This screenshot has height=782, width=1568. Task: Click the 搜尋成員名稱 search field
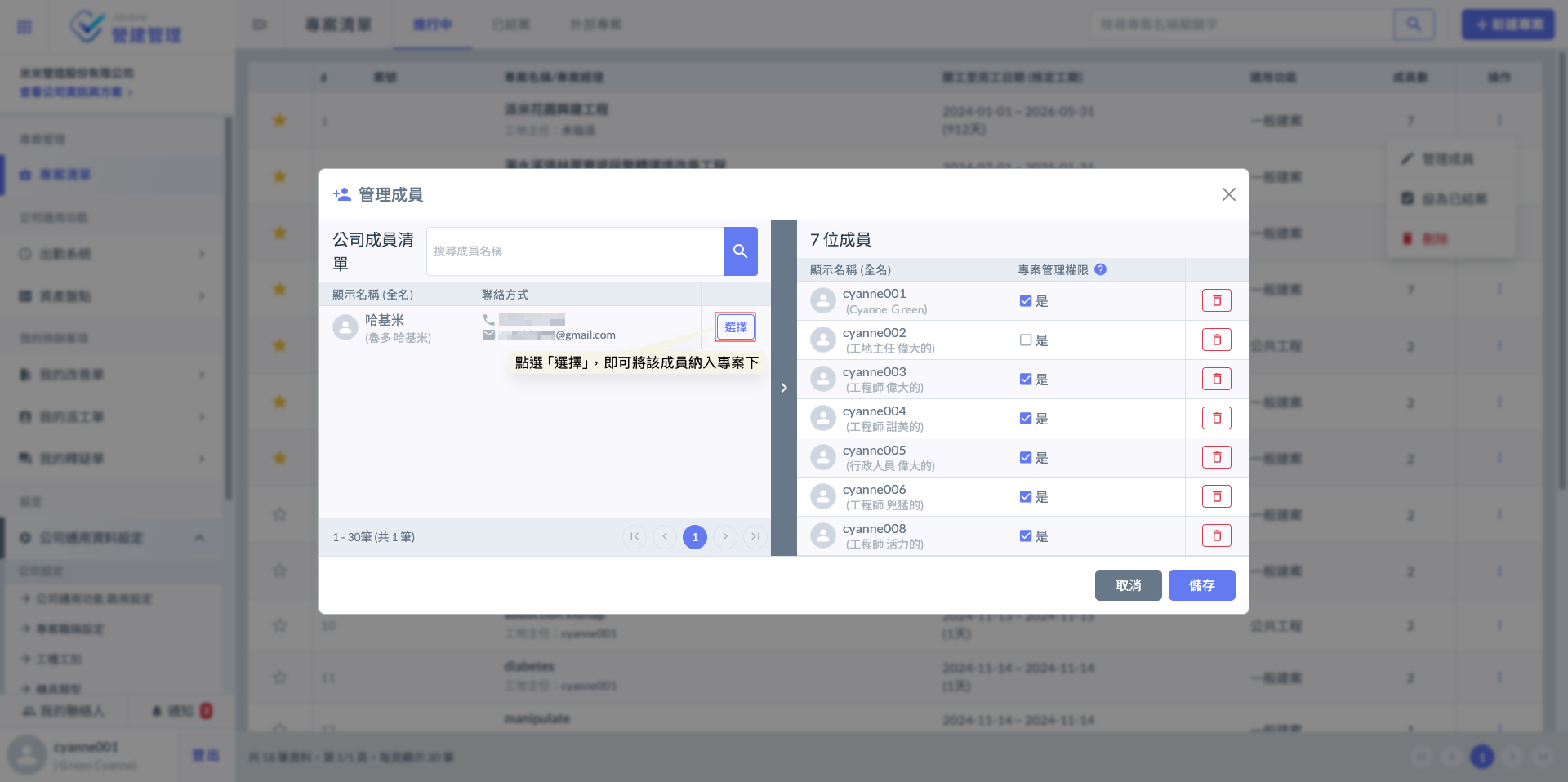(574, 251)
